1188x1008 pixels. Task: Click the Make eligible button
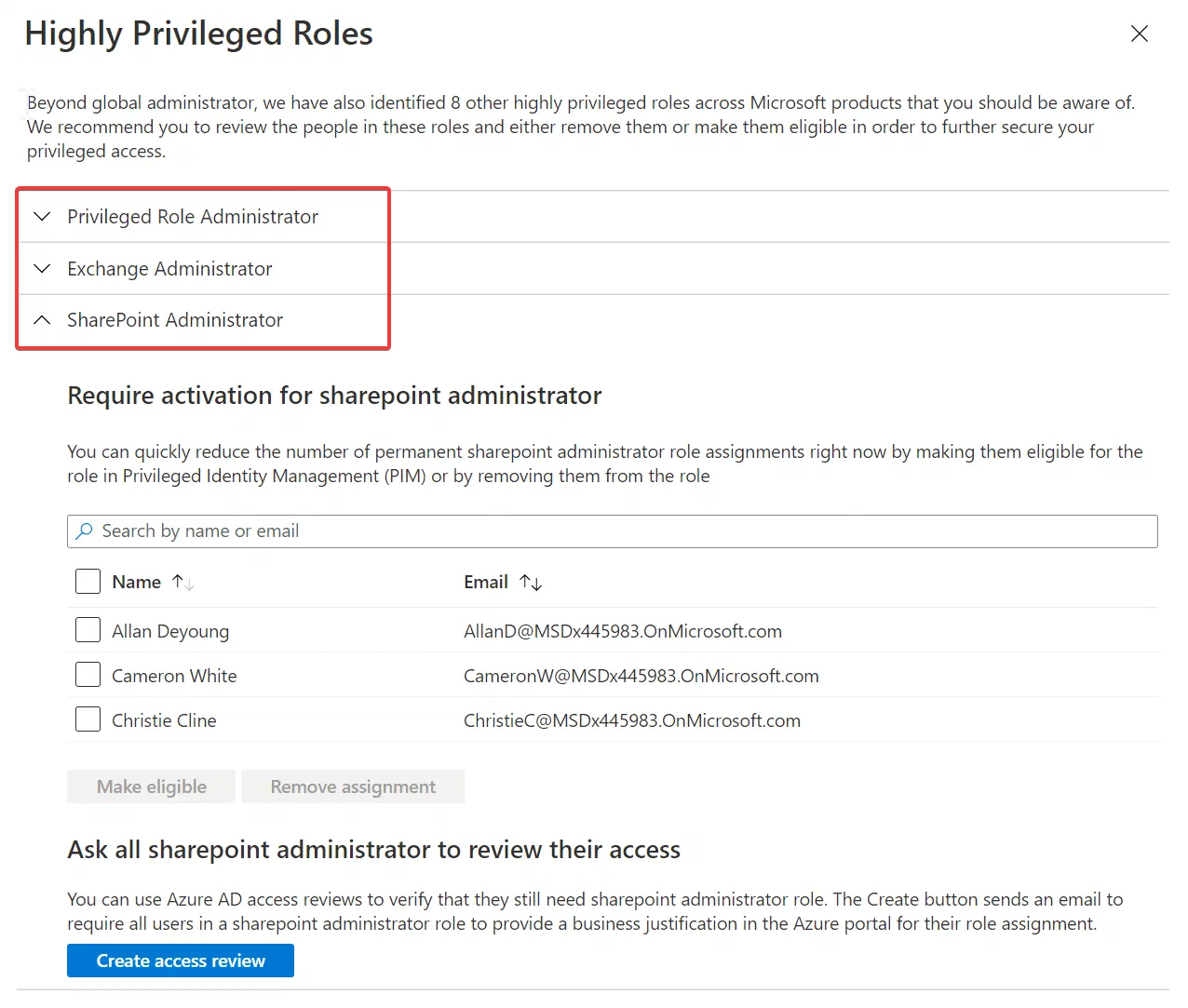tap(151, 786)
